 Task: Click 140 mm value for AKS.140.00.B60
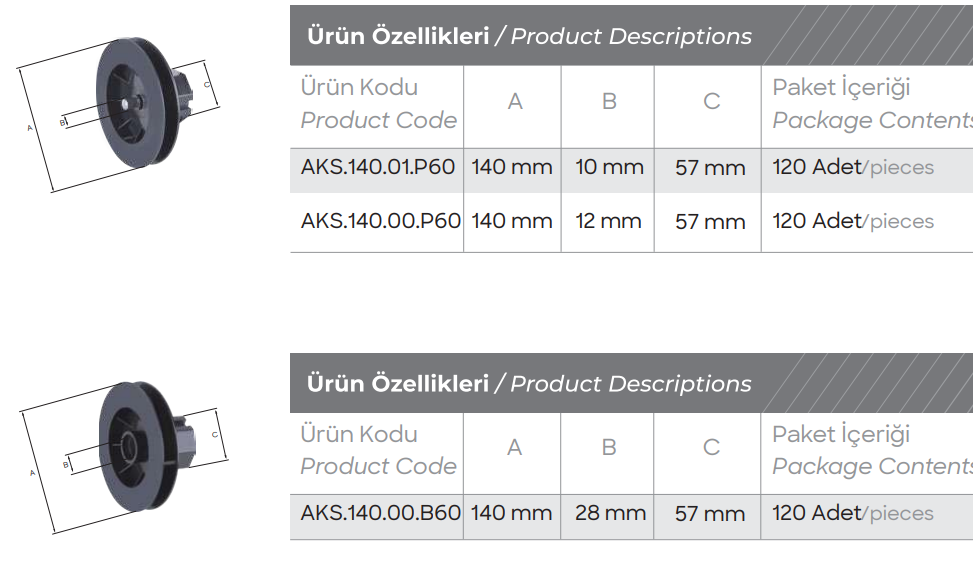point(512,513)
